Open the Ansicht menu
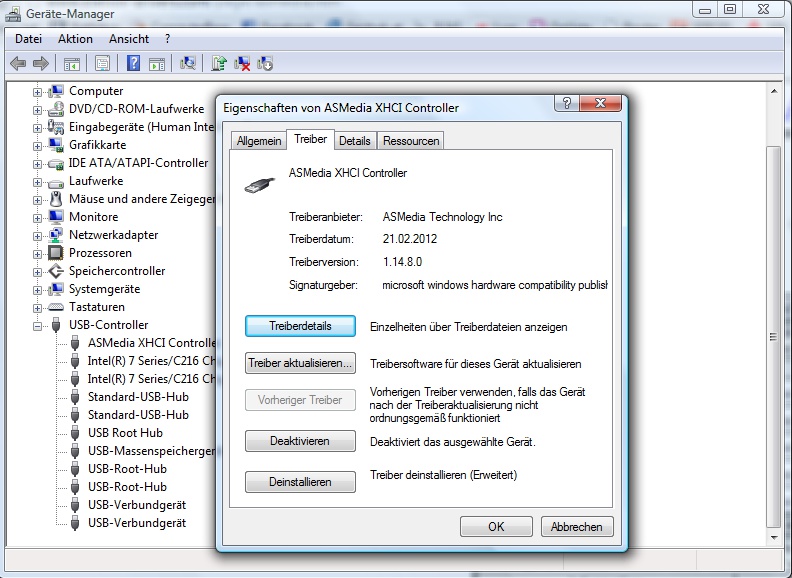 tap(129, 39)
